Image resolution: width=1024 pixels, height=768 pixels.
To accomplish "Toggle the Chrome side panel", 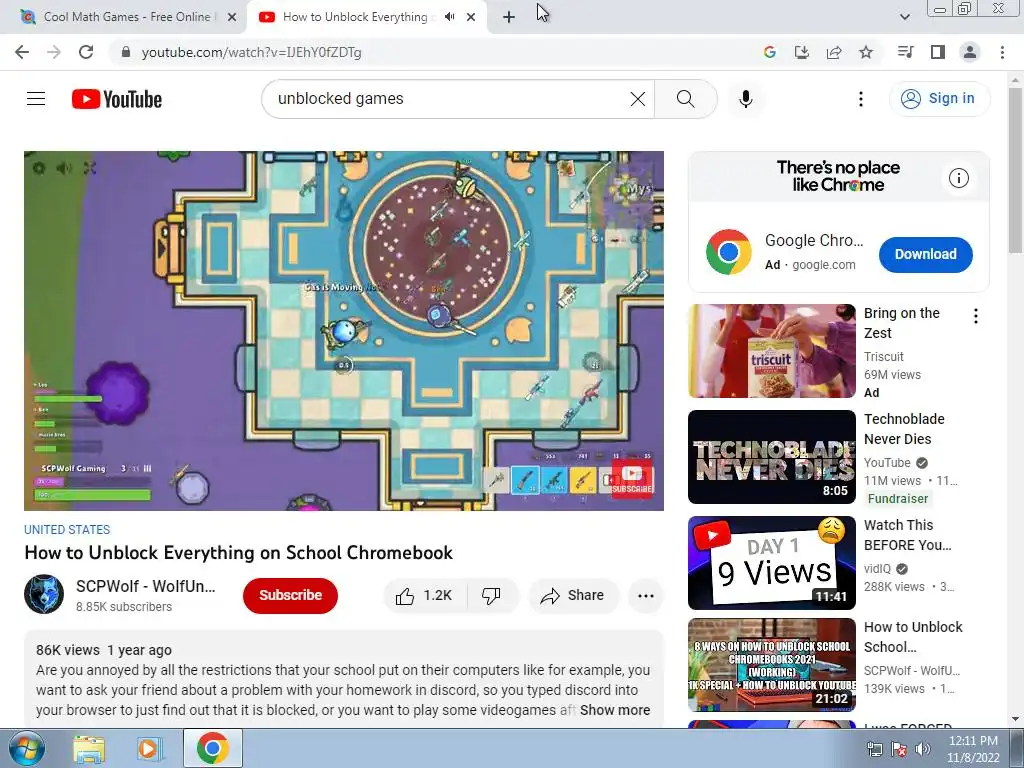I will [x=938, y=52].
